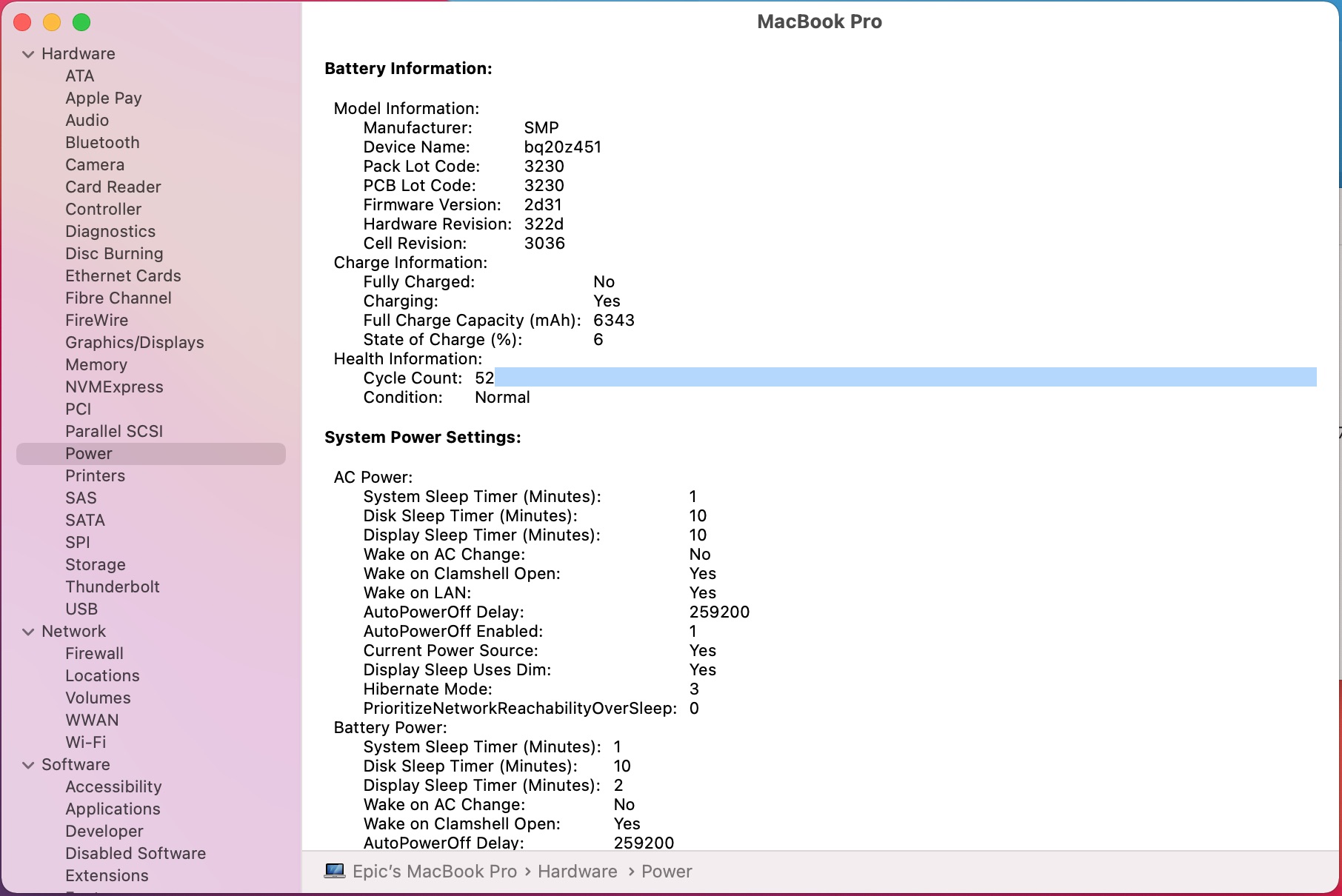Select Firewall under Network

tap(94, 653)
